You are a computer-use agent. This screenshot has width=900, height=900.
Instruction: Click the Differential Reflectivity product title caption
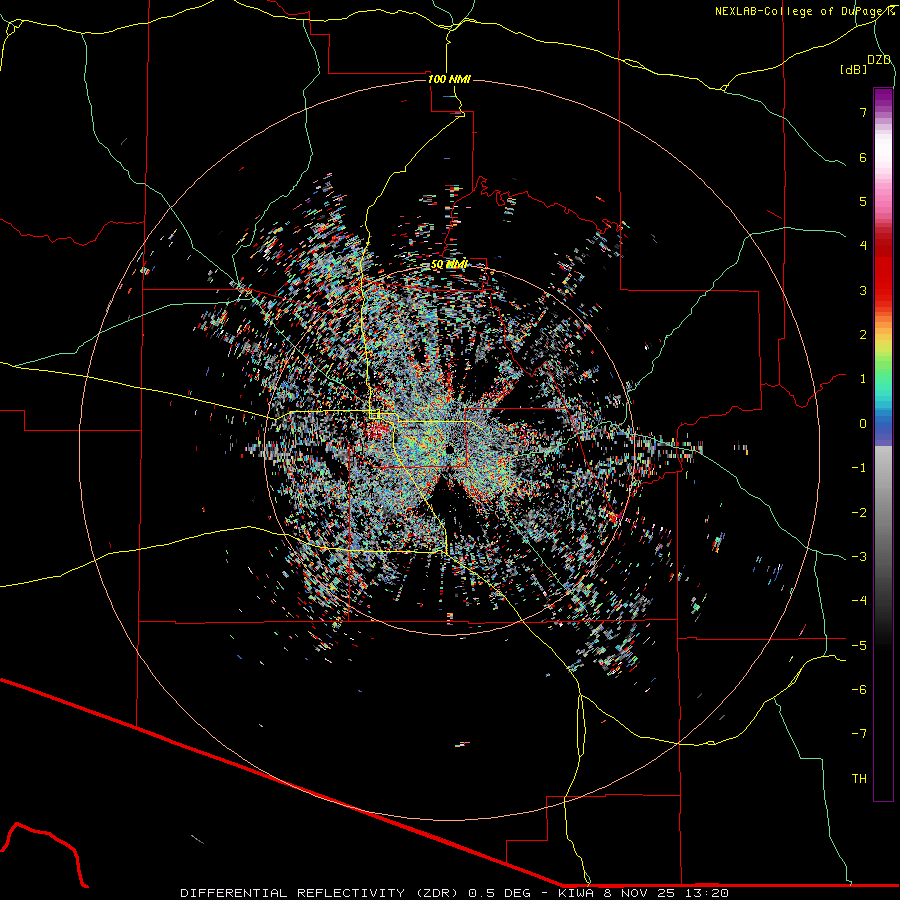point(455,893)
